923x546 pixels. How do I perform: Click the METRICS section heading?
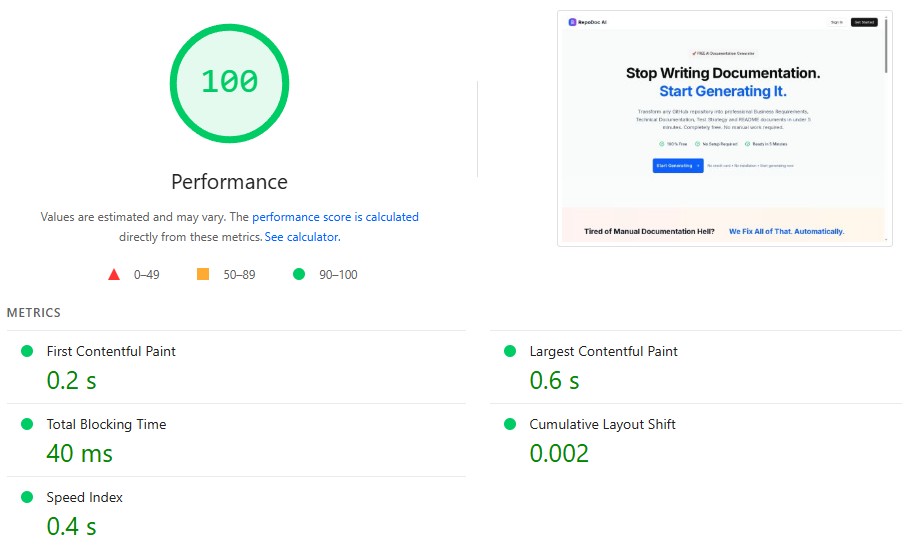tap(34, 313)
